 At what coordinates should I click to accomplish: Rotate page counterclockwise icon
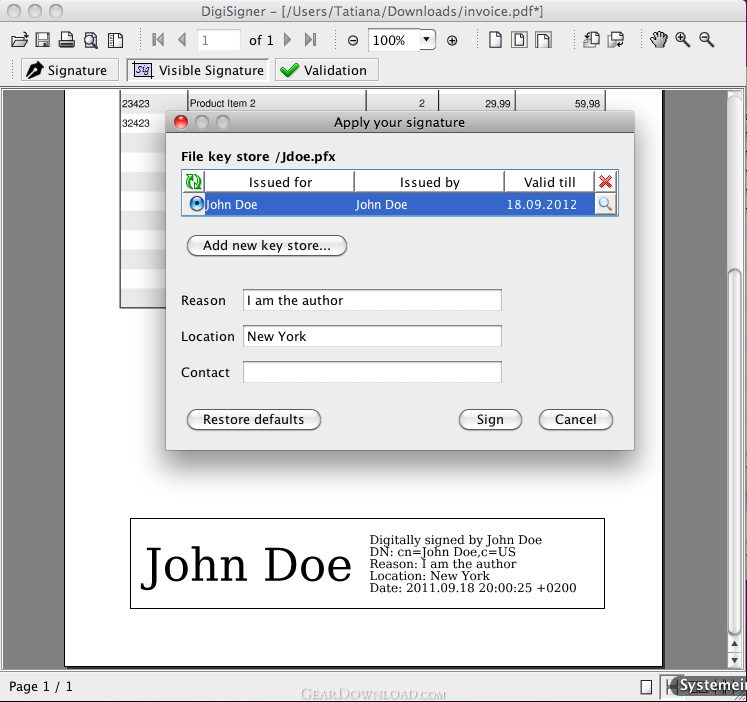pos(591,40)
